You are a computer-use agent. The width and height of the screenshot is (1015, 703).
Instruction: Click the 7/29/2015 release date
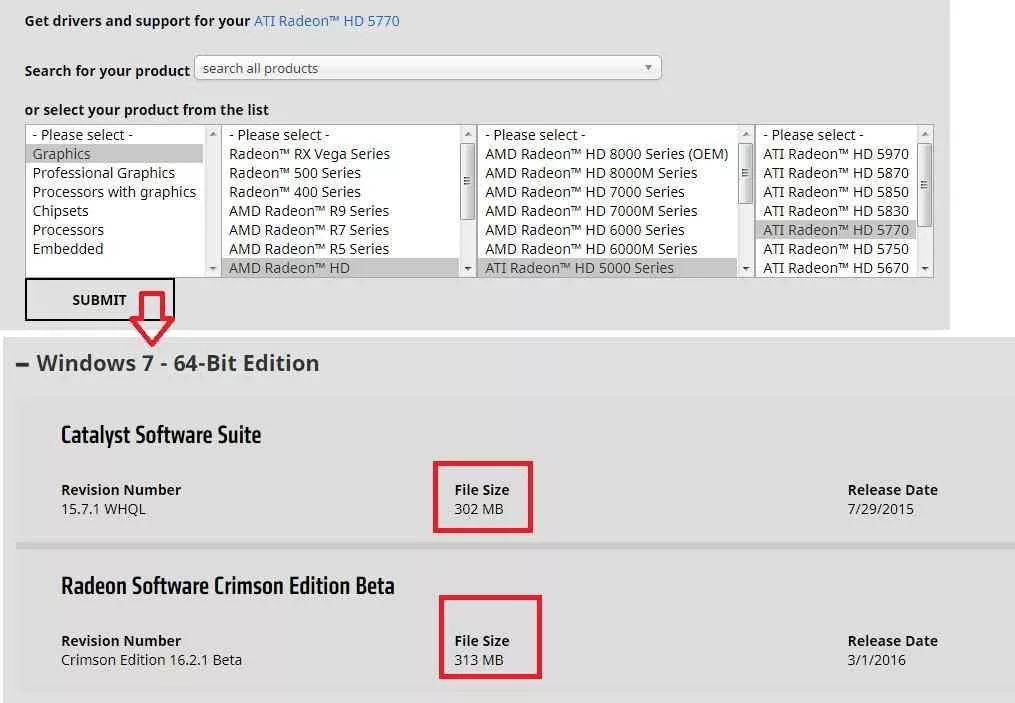click(x=881, y=509)
